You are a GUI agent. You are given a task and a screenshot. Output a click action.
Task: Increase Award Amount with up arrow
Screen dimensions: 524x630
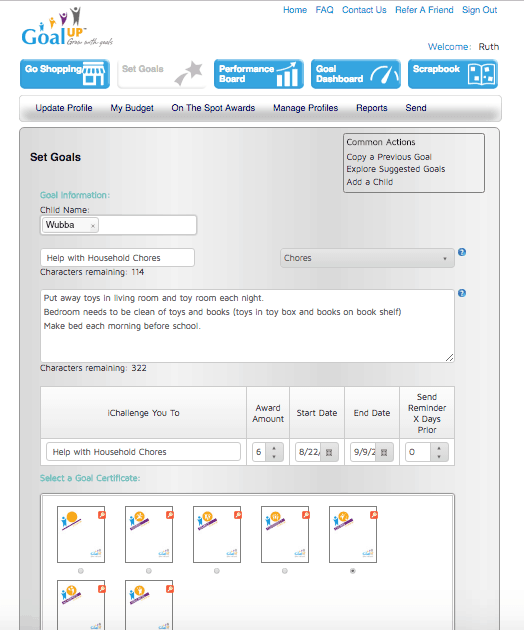pos(274,448)
